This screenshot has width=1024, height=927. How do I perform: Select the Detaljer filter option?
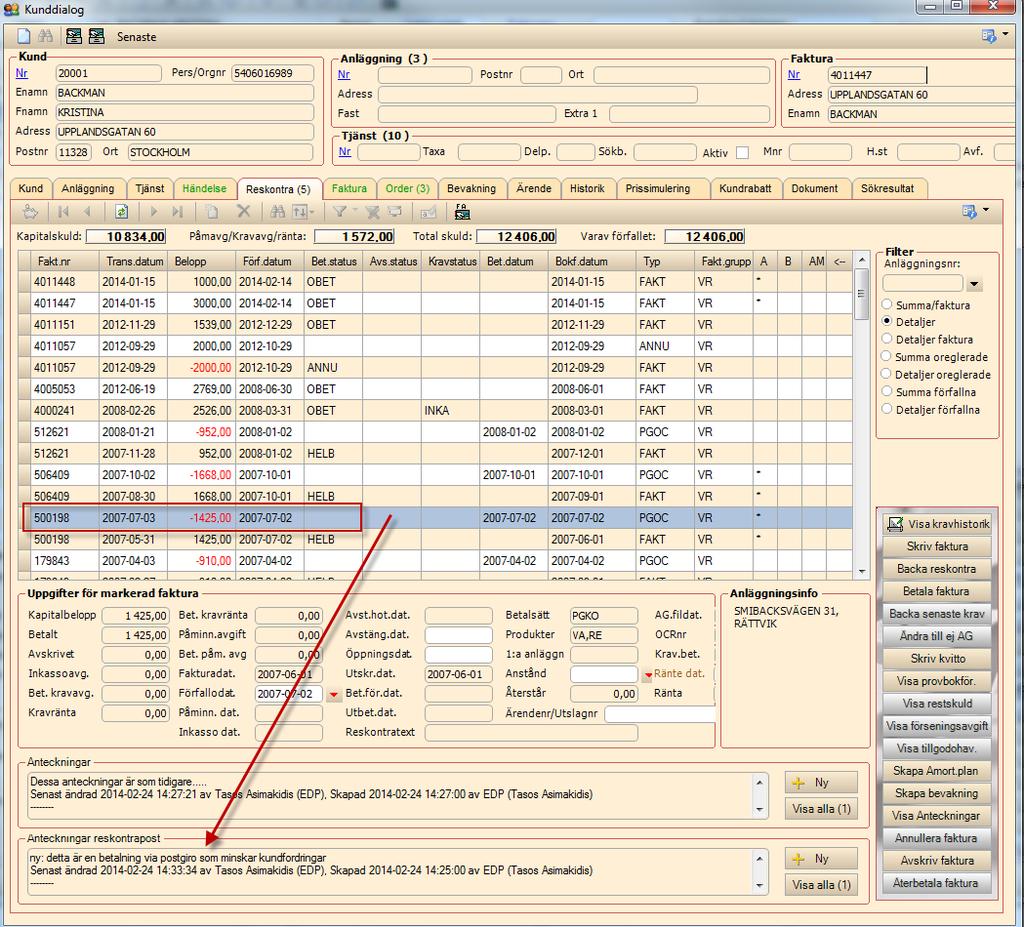[x=887, y=321]
